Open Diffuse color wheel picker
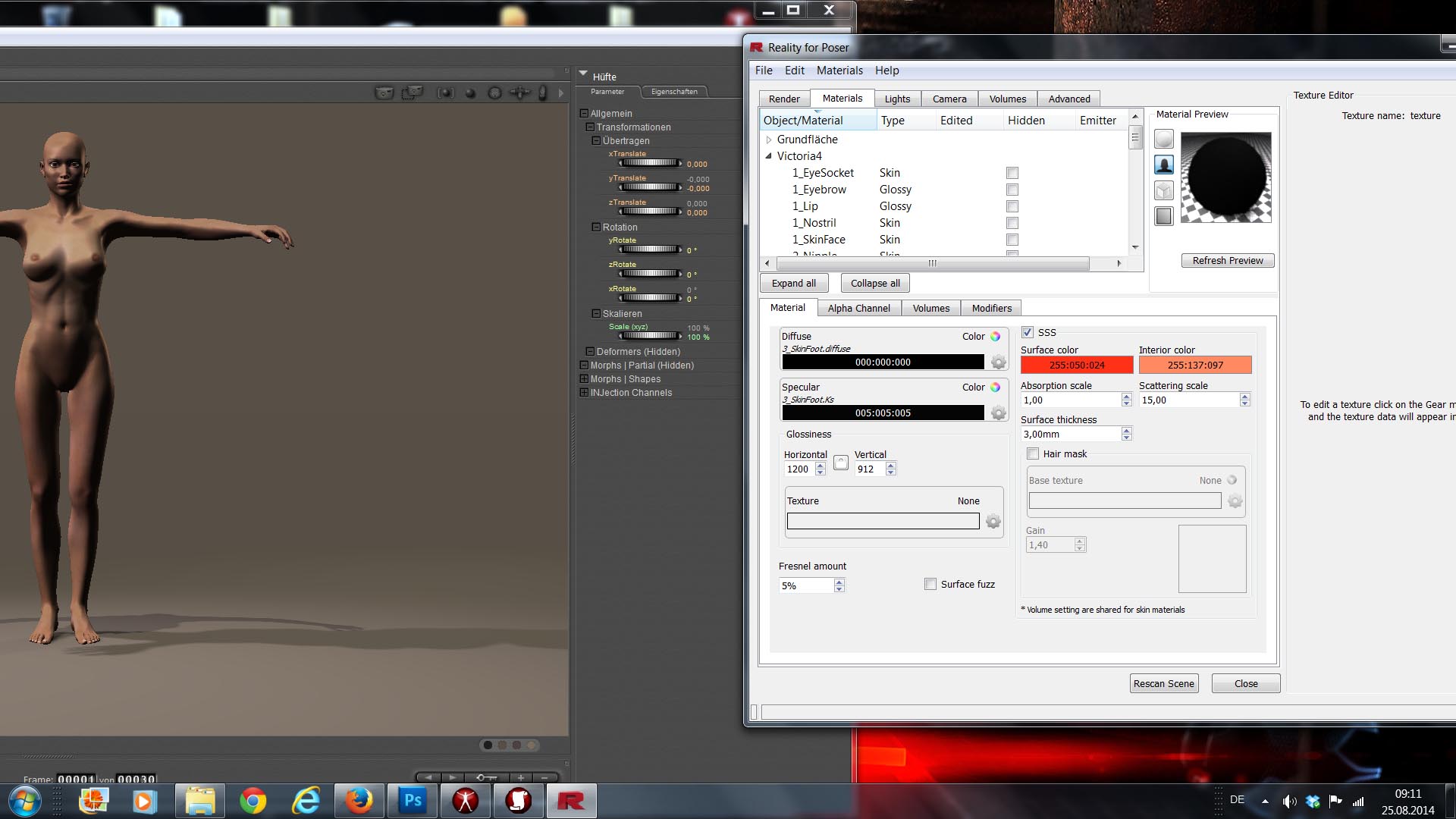Screen dimensions: 1456x819 click(x=995, y=336)
